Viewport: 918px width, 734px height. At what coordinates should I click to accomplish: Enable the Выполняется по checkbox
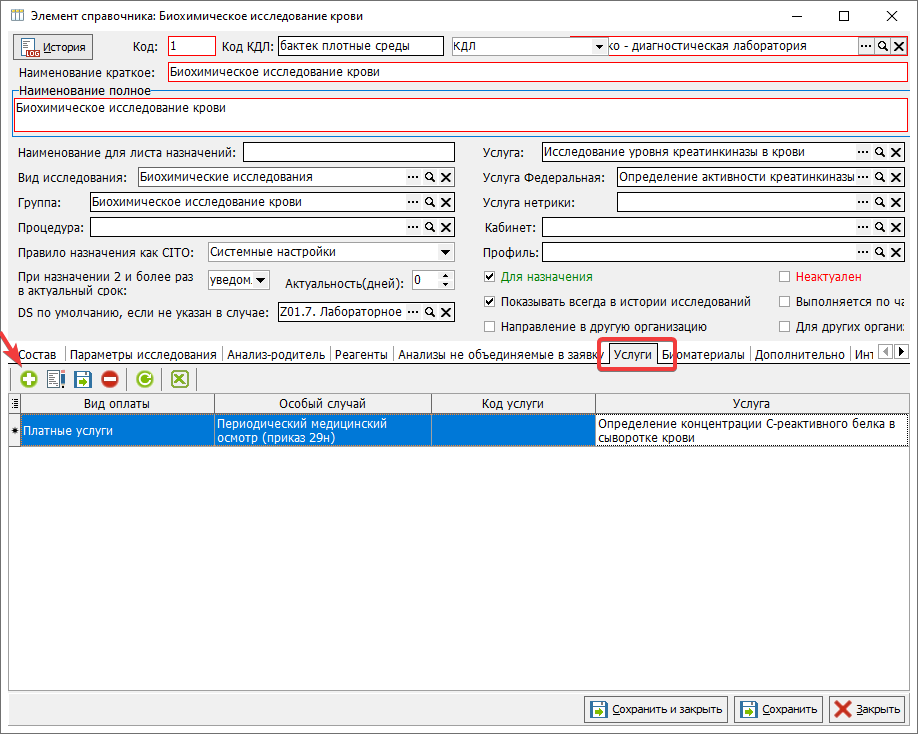coord(785,302)
